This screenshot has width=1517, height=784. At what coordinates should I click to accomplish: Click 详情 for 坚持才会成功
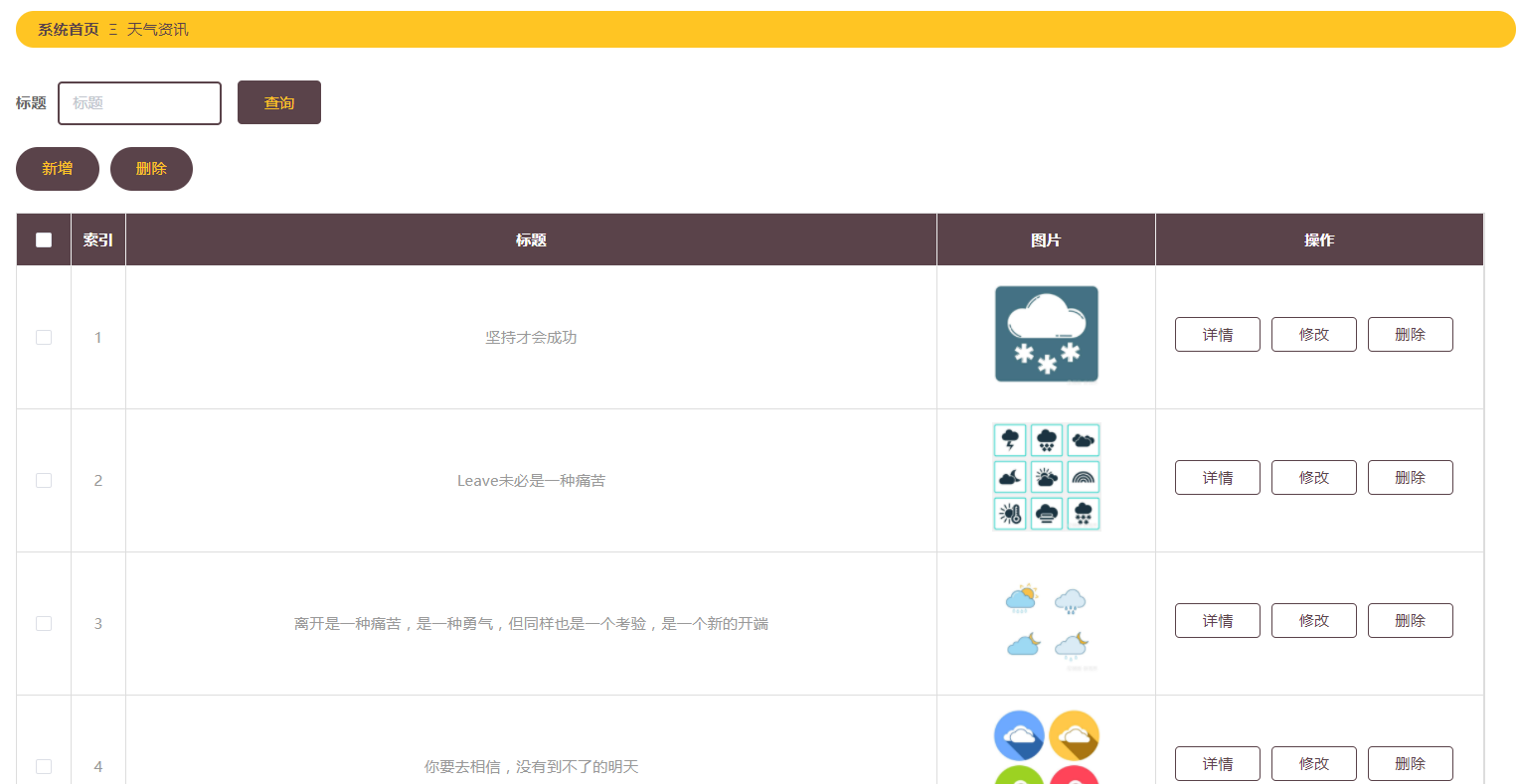coord(1218,335)
